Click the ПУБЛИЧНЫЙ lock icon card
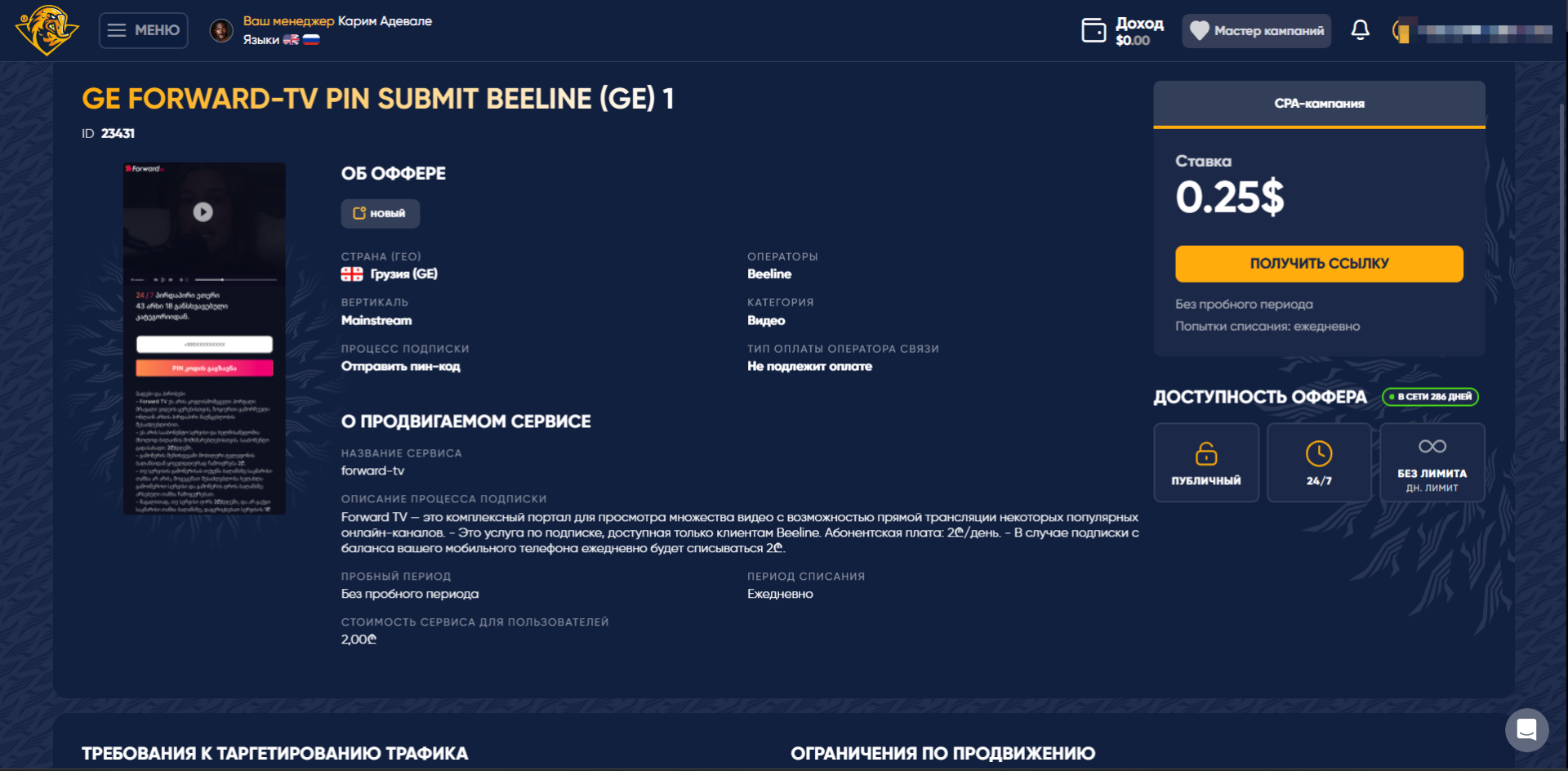 [1206, 462]
